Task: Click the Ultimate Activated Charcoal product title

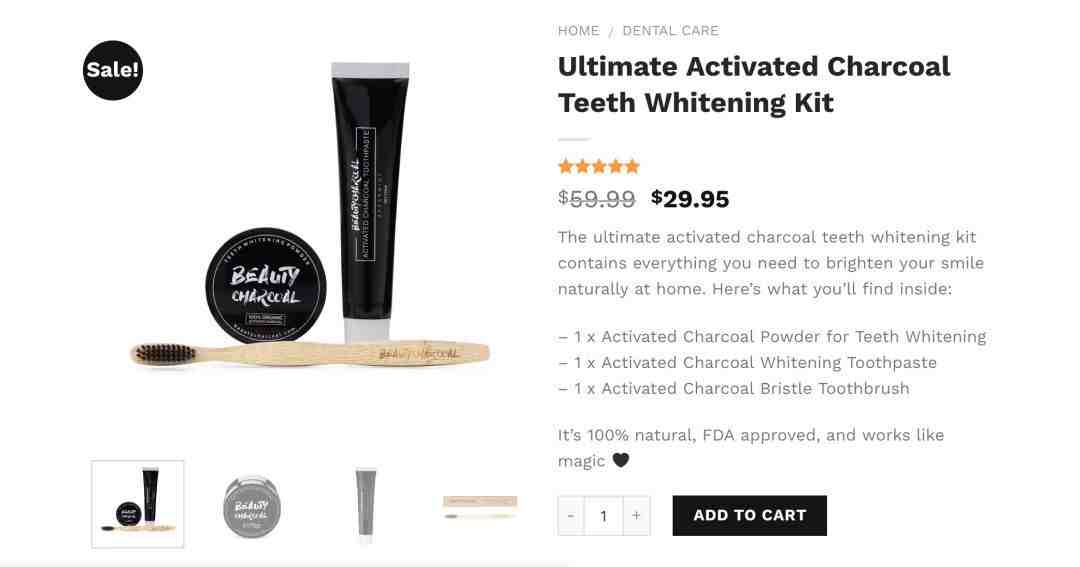Action: click(x=754, y=85)
